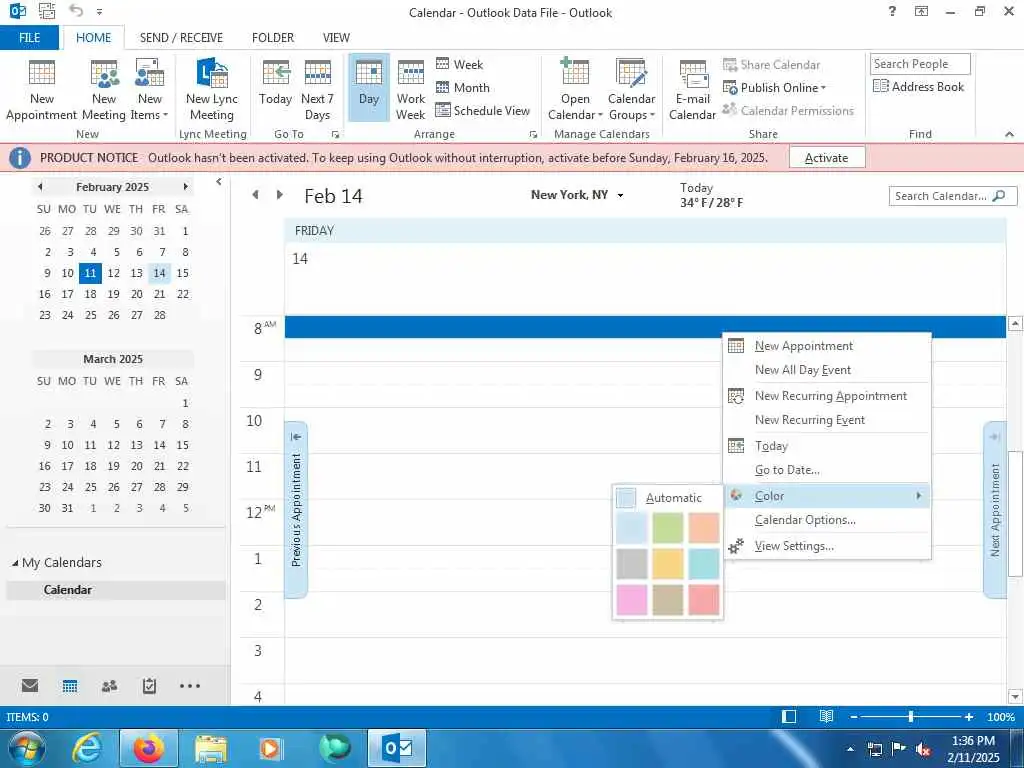Click the zoom in plus button
The width and height of the screenshot is (1024, 768).
[969, 717]
